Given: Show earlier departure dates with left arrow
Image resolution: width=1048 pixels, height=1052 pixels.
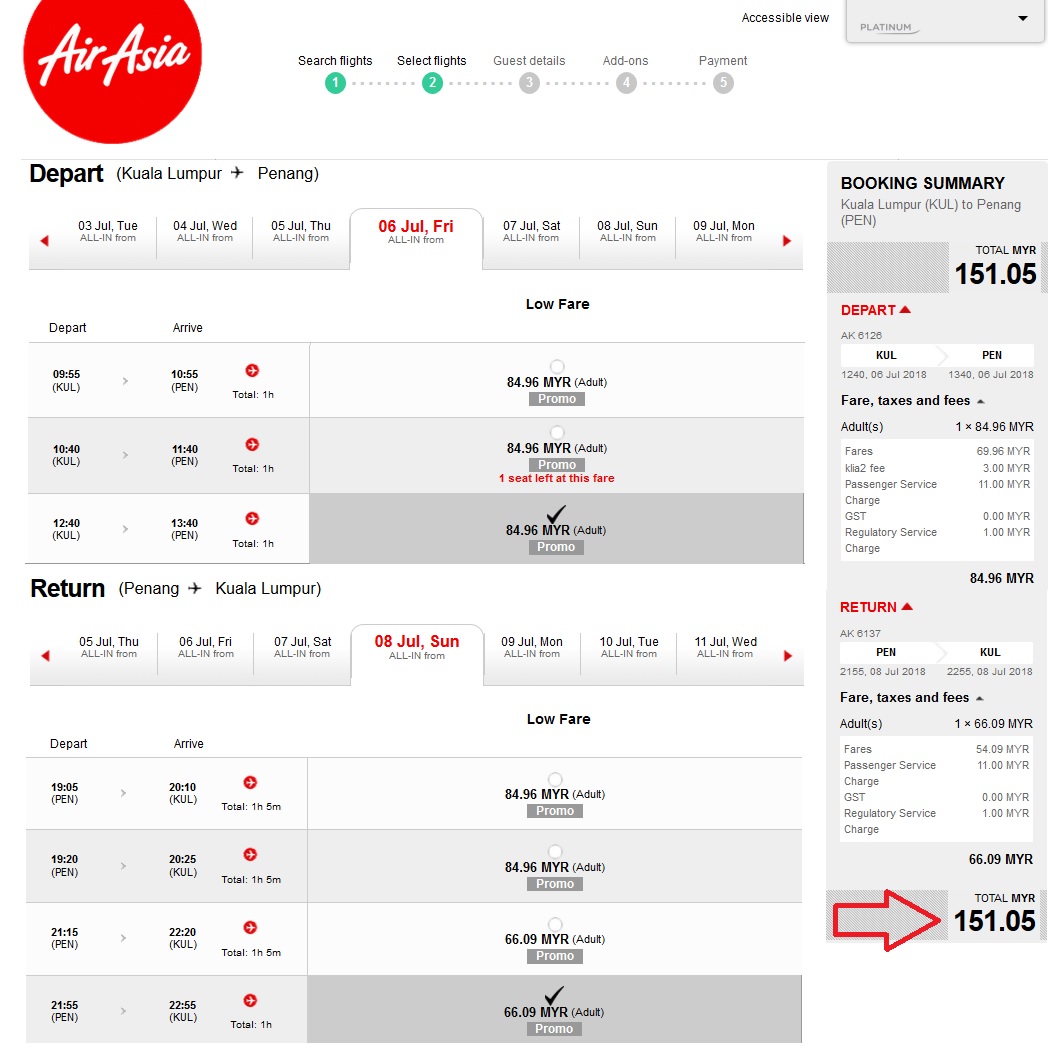Looking at the screenshot, I should 44,241.
